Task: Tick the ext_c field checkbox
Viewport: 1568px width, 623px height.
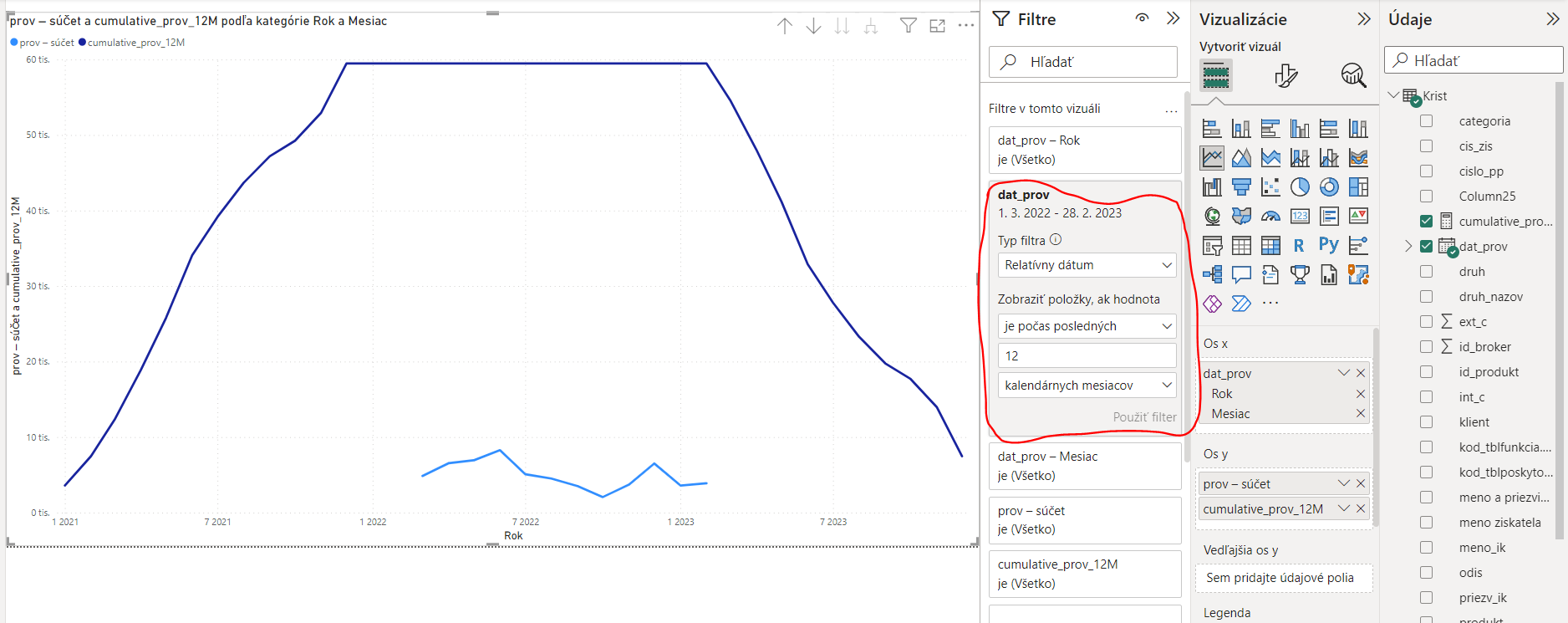Action: coord(1427,322)
